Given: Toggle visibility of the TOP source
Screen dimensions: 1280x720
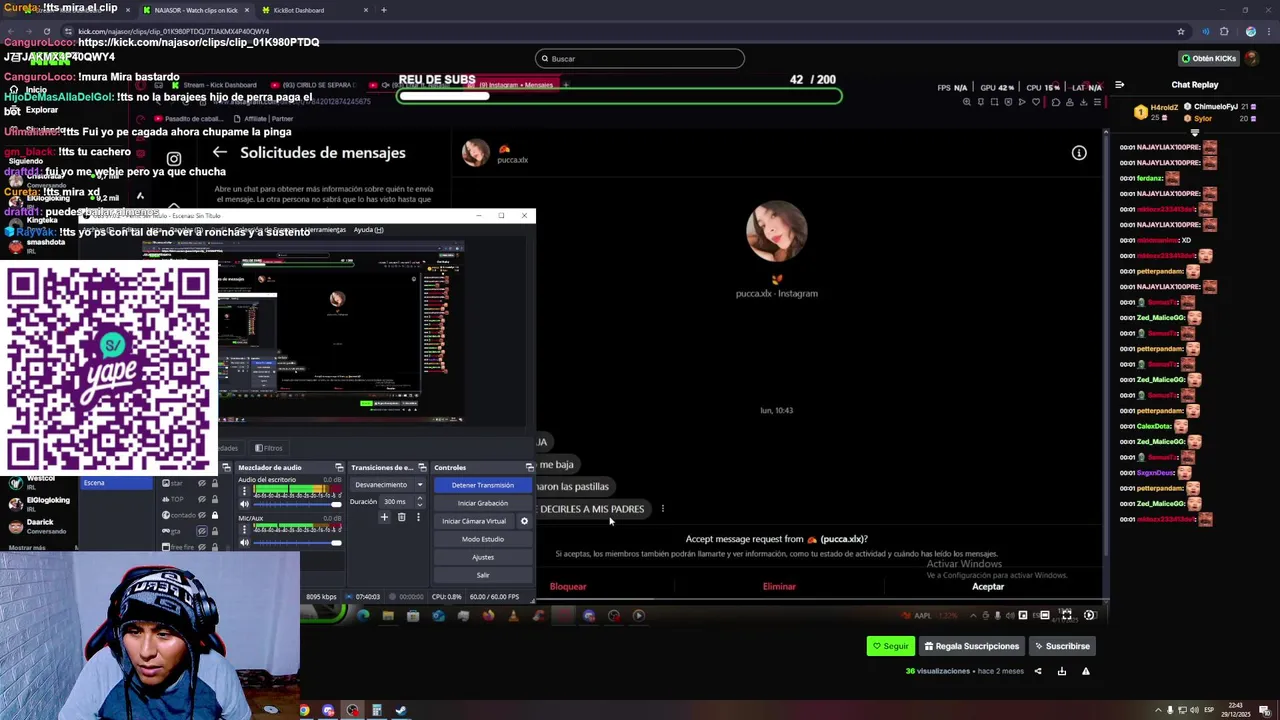Looking at the screenshot, I should pos(201,499).
